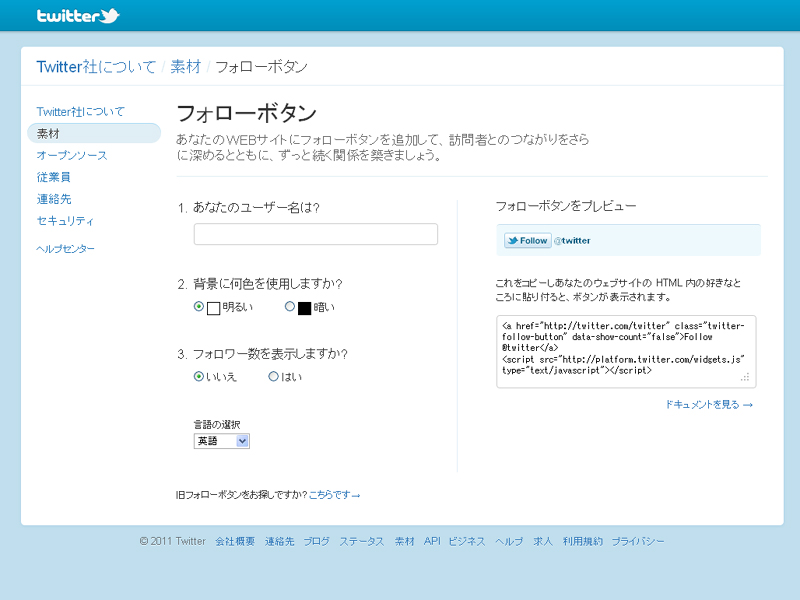Viewport: 800px width, 600px height.
Task: Open ブログ footer link
Action: tap(316, 541)
